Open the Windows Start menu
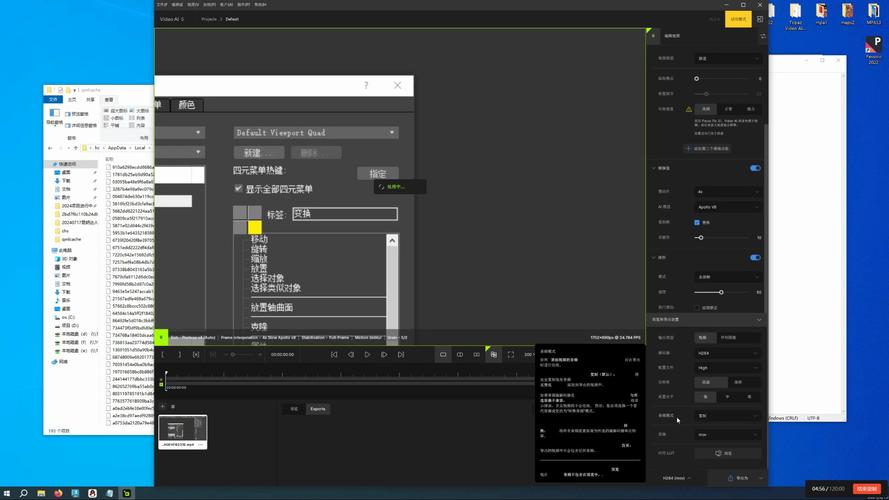 7,493
